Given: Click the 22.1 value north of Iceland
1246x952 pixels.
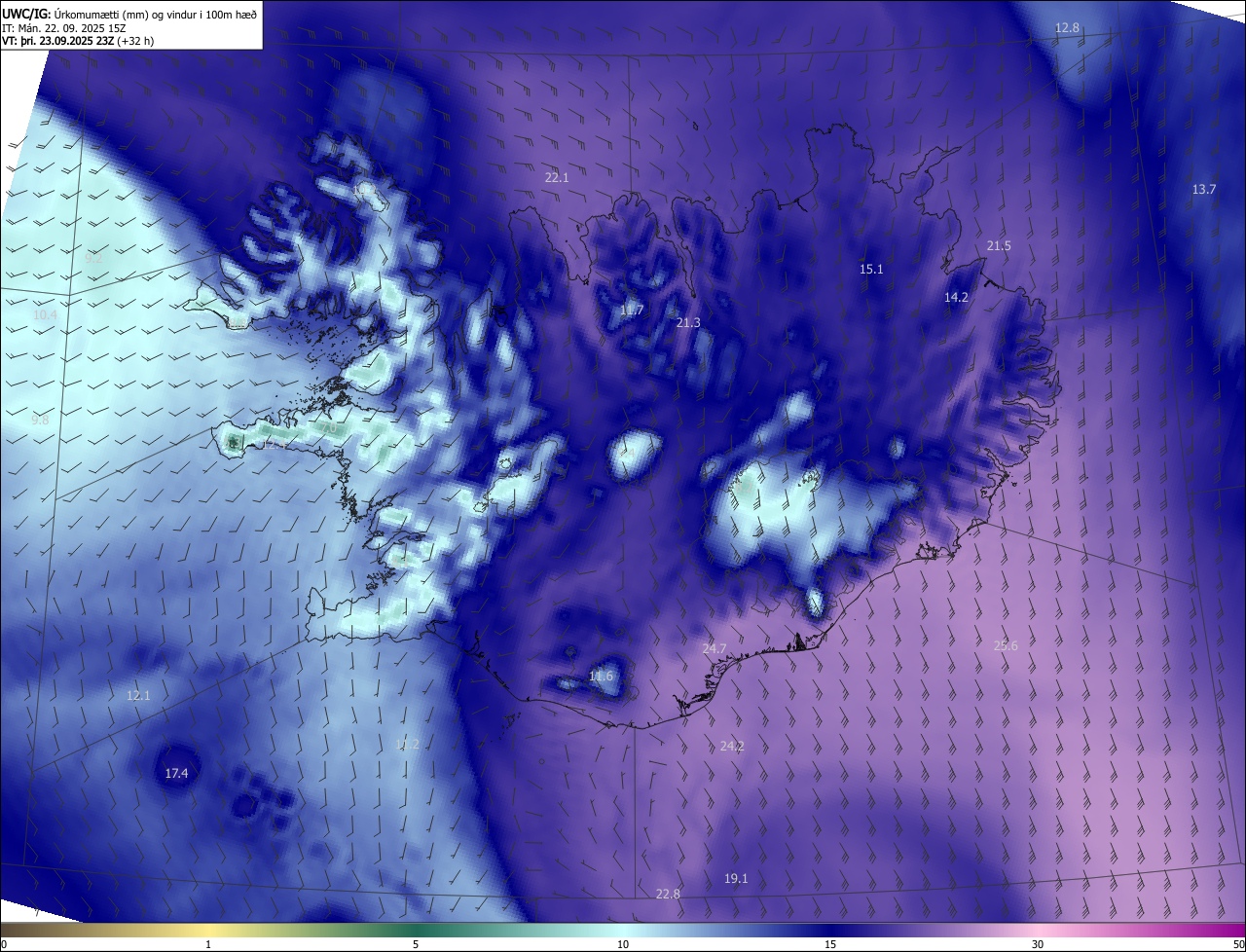Looking at the screenshot, I should (557, 178).
